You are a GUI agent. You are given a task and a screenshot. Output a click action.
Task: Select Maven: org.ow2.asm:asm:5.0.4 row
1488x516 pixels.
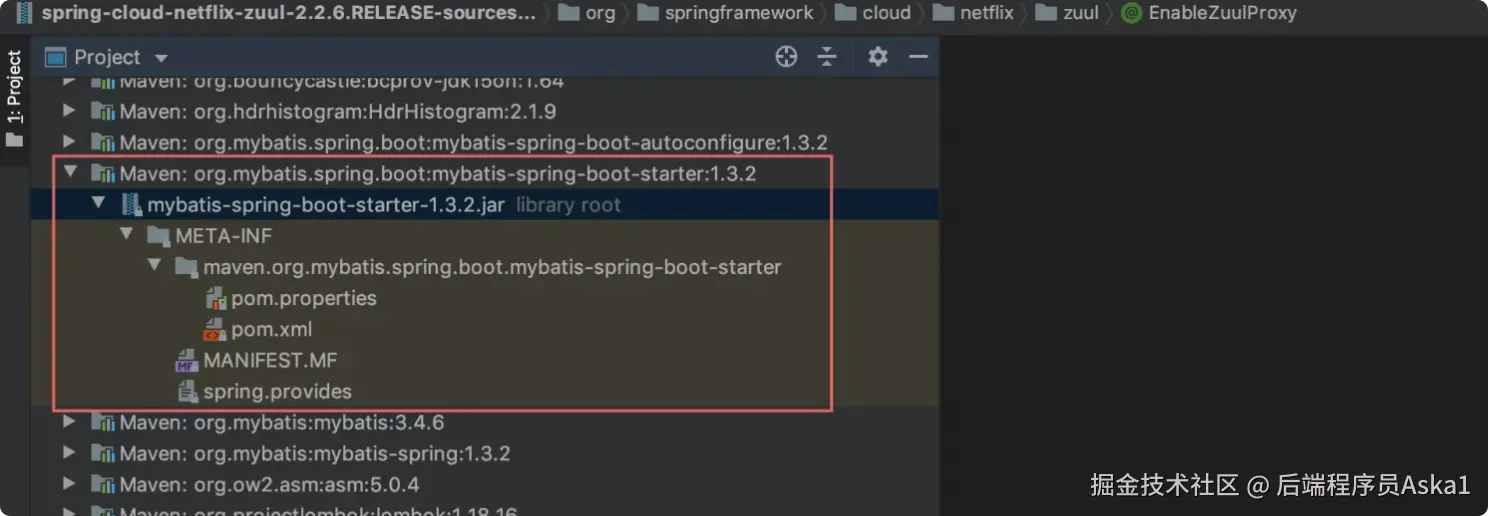(485, 484)
